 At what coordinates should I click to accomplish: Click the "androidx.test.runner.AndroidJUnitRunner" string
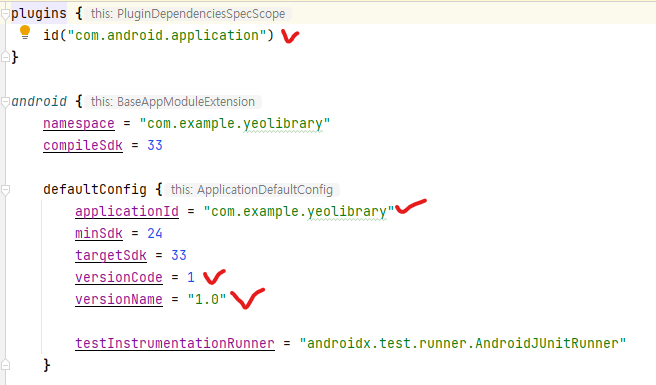pos(463,344)
